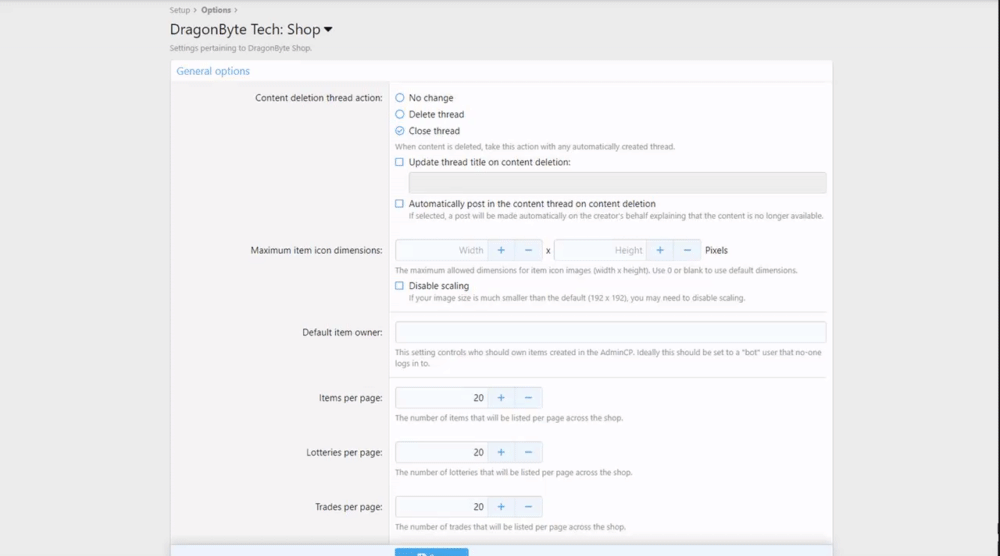The height and width of the screenshot is (556, 1000).
Task: Decrease maximum icon Height with minus button
Action: (687, 251)
